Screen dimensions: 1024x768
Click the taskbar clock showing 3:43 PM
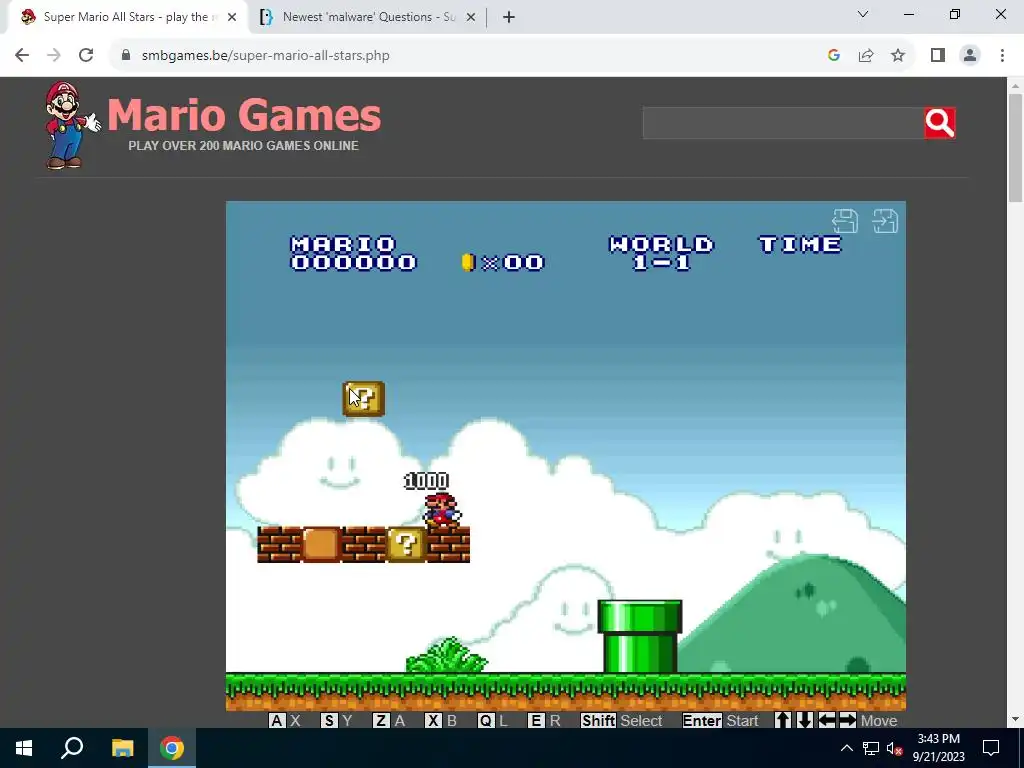coord(938,748)
